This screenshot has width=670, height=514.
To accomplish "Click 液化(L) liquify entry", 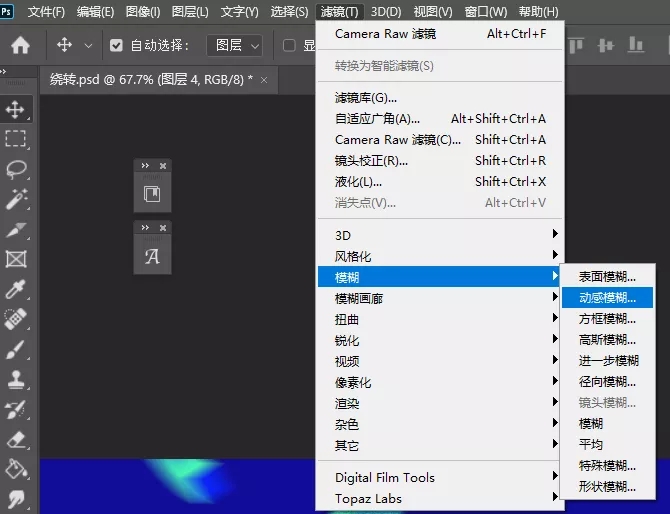I will click(x=440, y=182).
